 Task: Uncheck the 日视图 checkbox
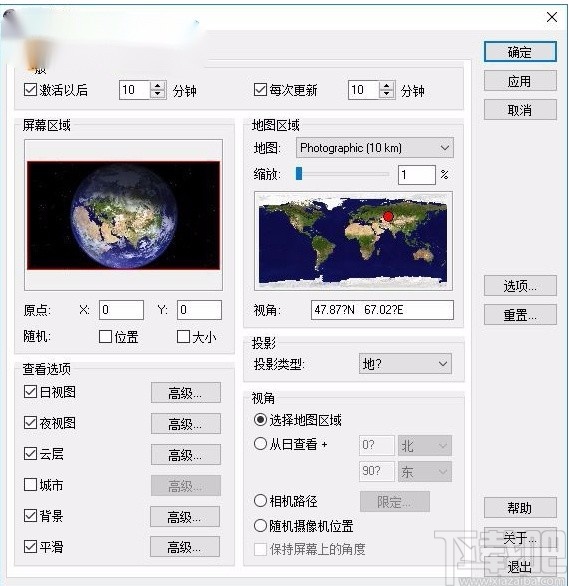[30, 392]
